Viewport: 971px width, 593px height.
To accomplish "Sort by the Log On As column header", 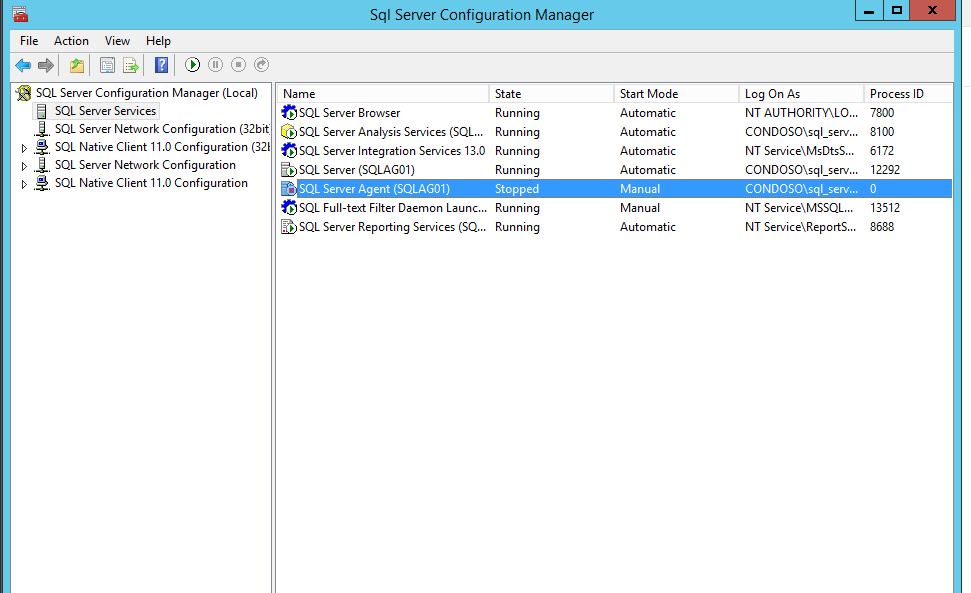I will point(801,93).
